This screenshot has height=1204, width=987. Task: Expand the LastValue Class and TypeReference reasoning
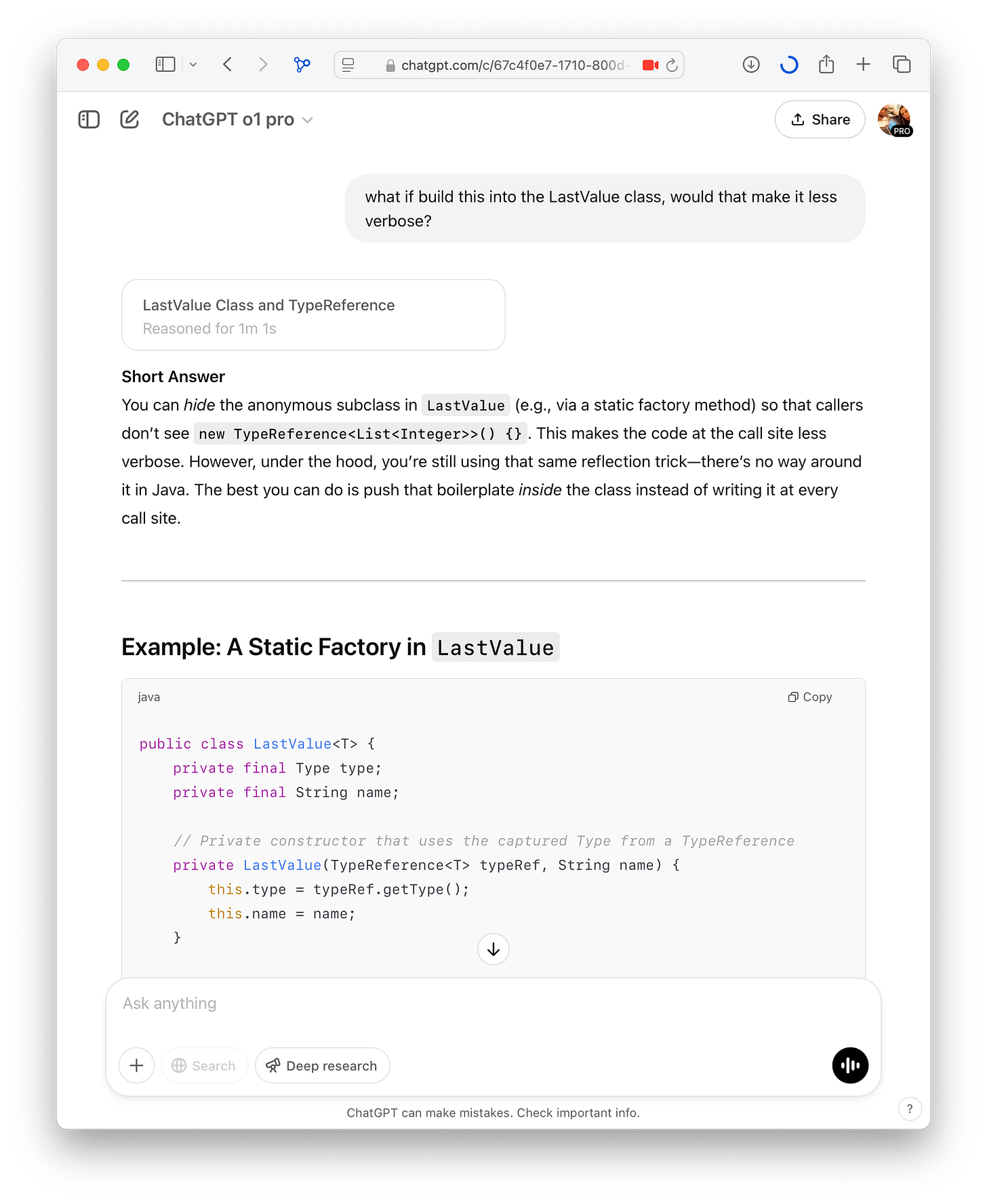click(x=313, y=315)
